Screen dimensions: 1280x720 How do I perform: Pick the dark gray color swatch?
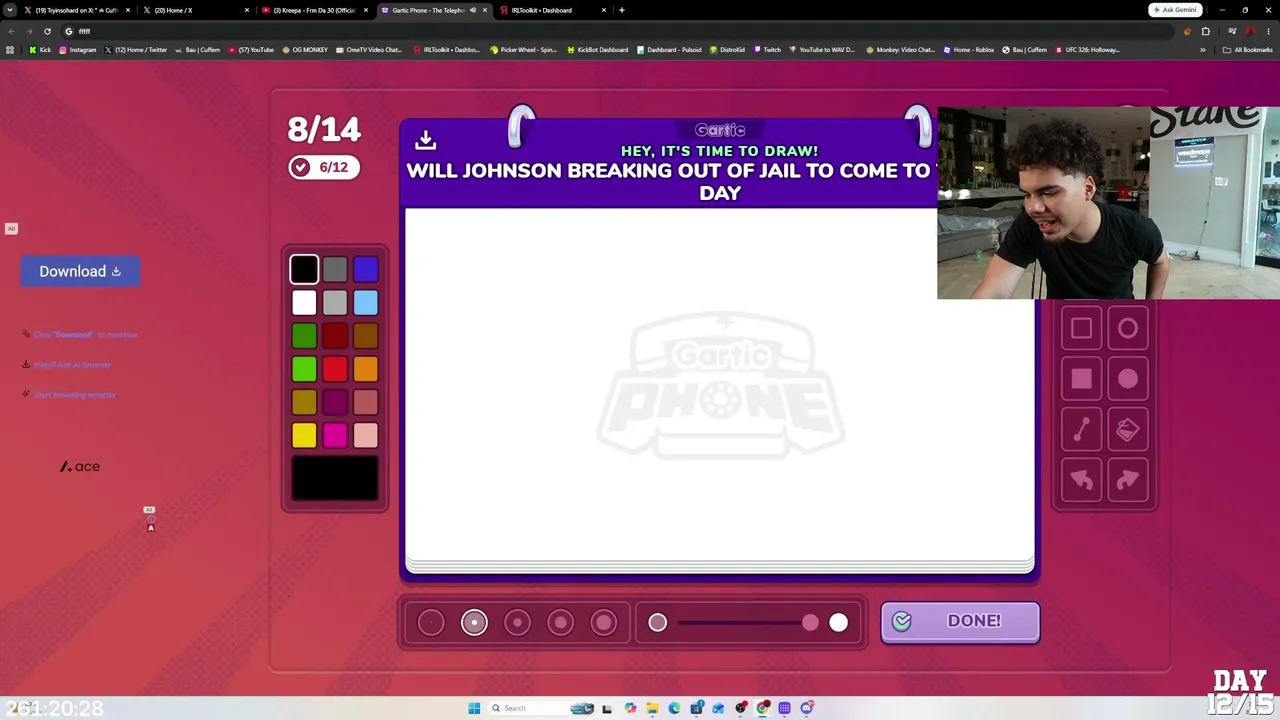[x=335, y=269]
